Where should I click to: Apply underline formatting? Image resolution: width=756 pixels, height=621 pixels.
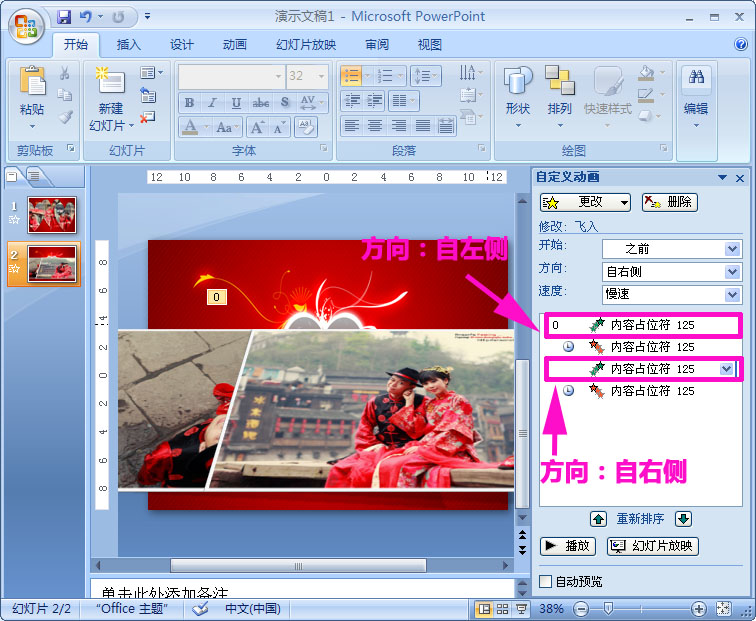[236, 102]
